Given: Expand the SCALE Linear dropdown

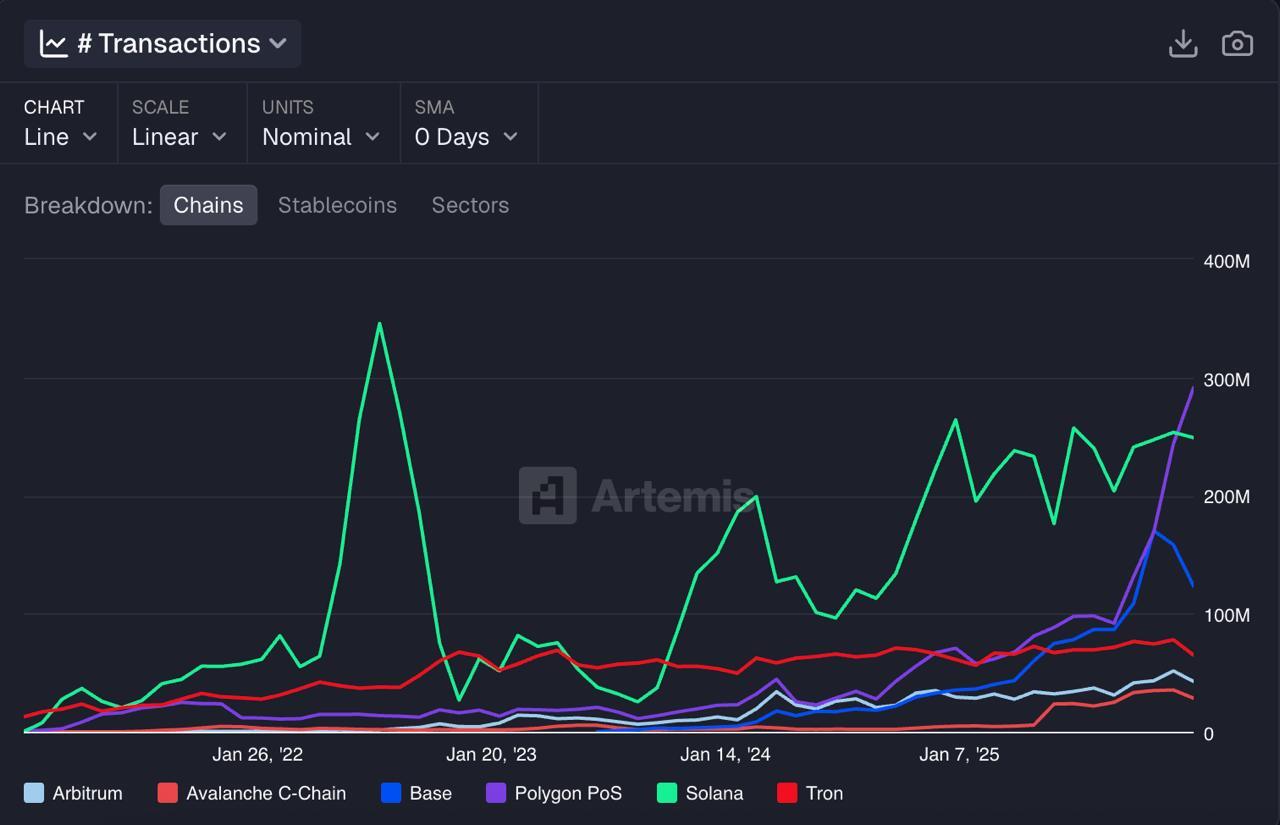Looking at the screenshot, I should click(179, 137).
